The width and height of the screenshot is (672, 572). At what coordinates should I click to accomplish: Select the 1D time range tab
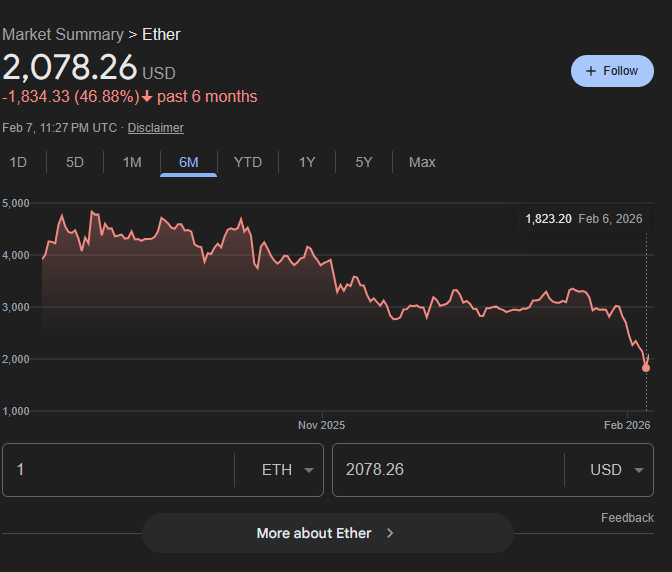18,162
